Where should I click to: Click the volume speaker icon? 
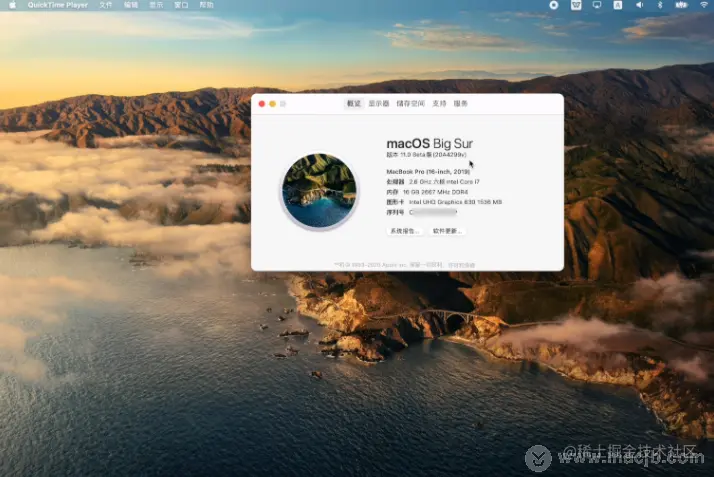pyautogui.click(x=639, y=5)
